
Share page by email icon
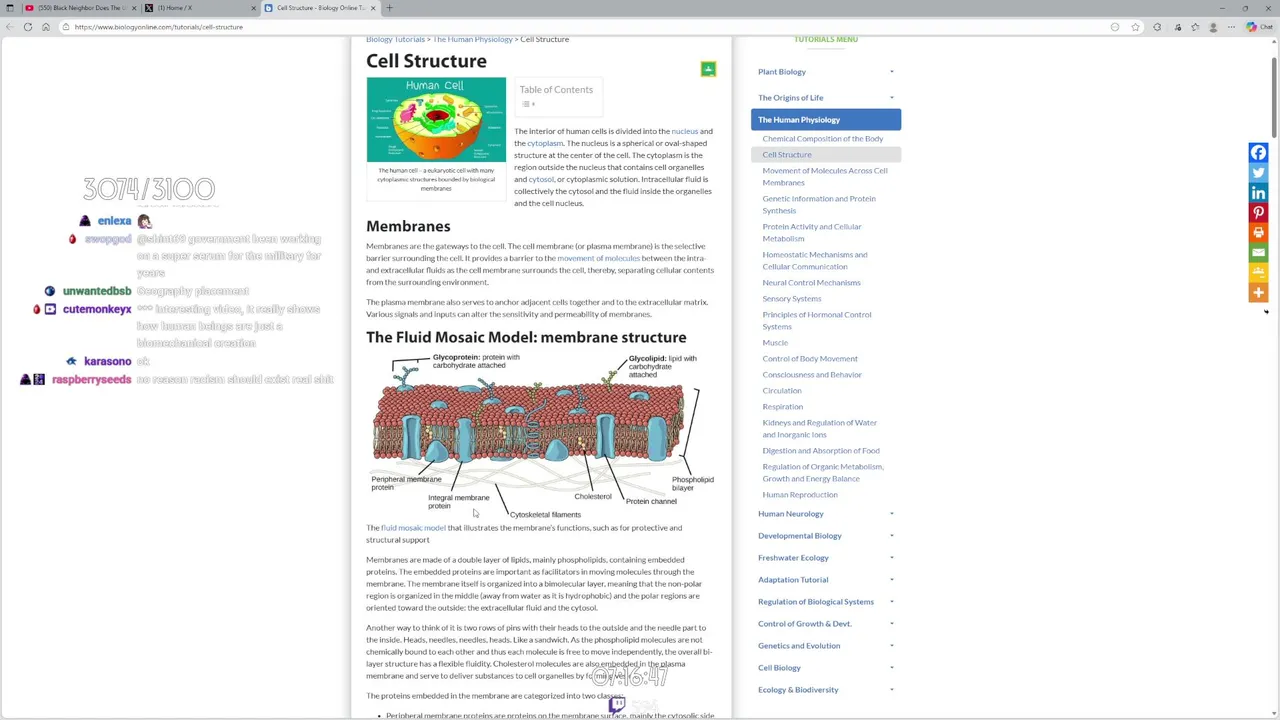click(1258, 253)
